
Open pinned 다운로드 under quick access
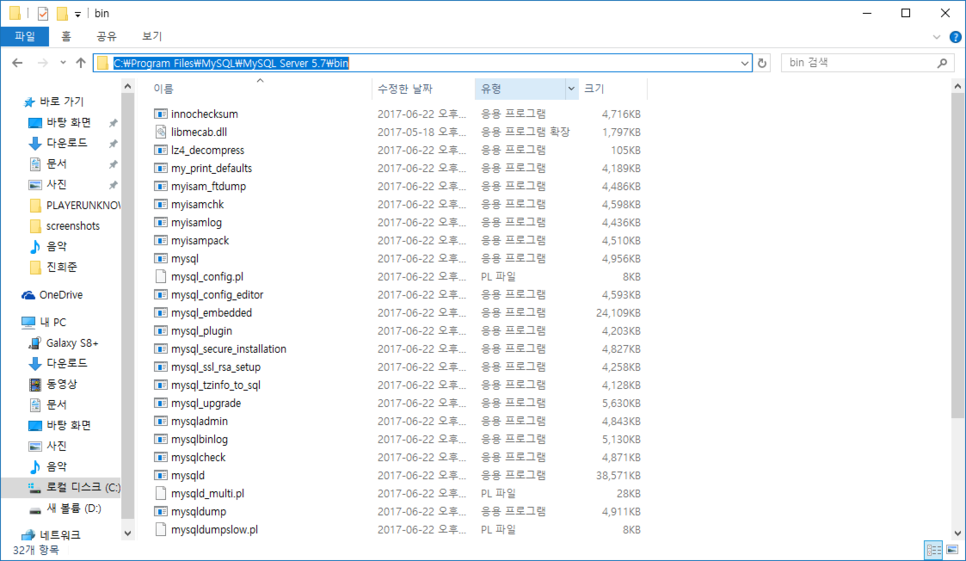point(67,143)
